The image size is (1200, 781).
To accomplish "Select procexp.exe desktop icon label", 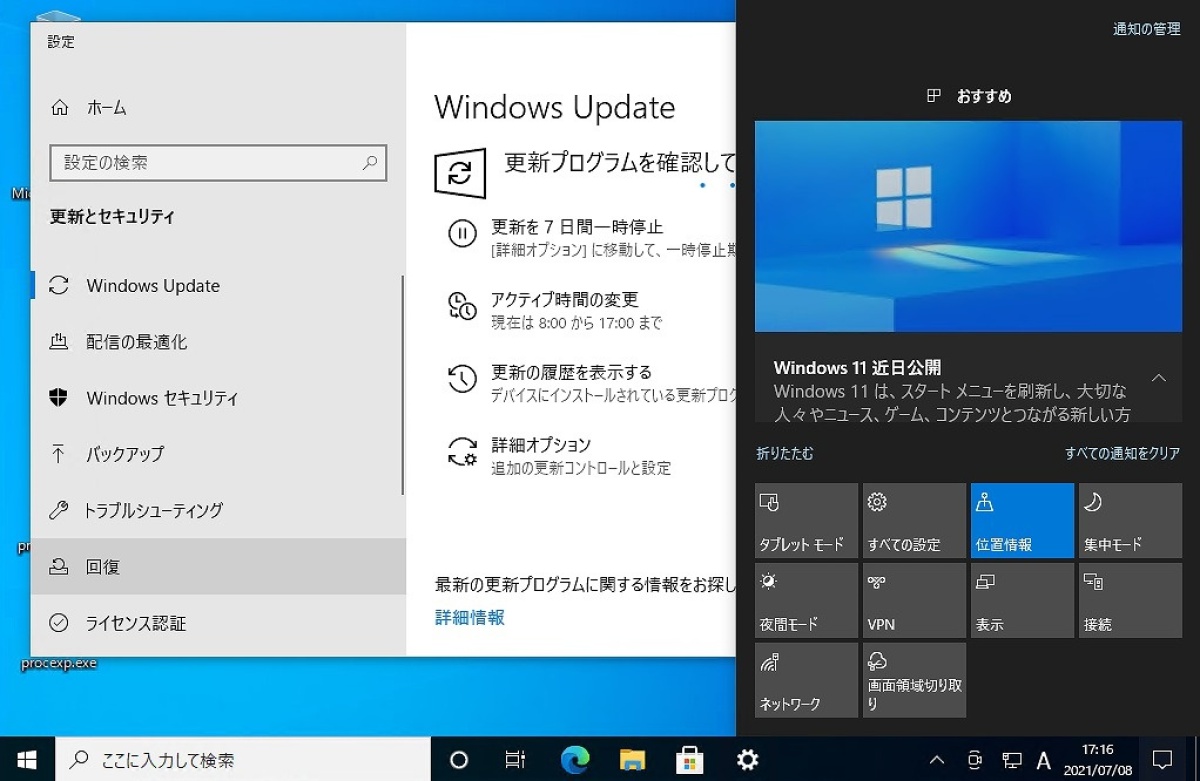I will [59, 663].
